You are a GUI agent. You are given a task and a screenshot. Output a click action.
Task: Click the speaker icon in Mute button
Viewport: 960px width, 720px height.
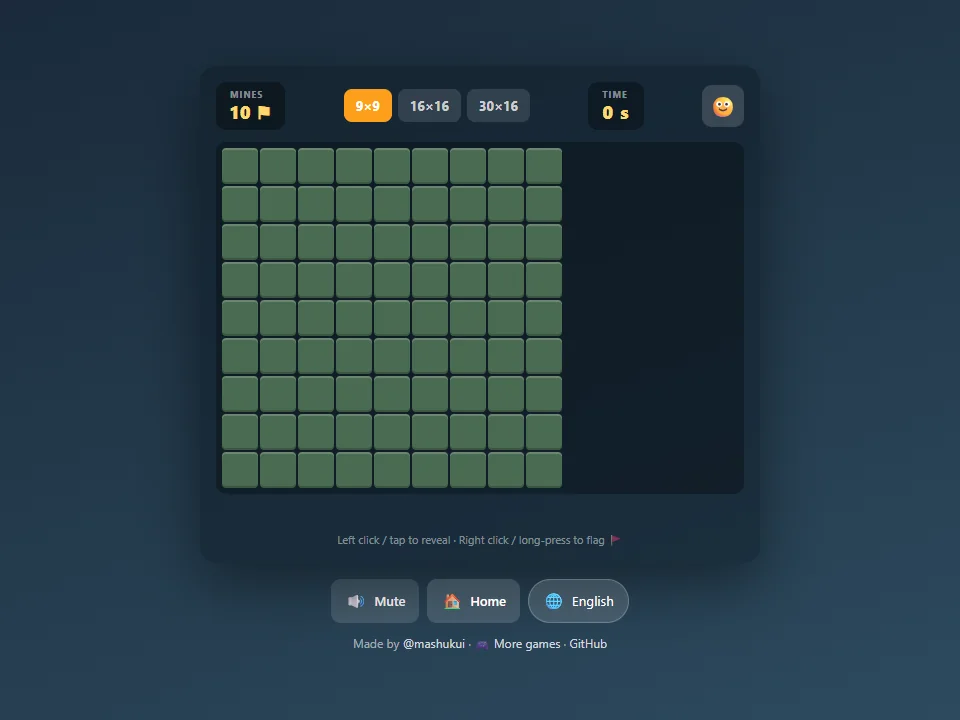point(356,601)
